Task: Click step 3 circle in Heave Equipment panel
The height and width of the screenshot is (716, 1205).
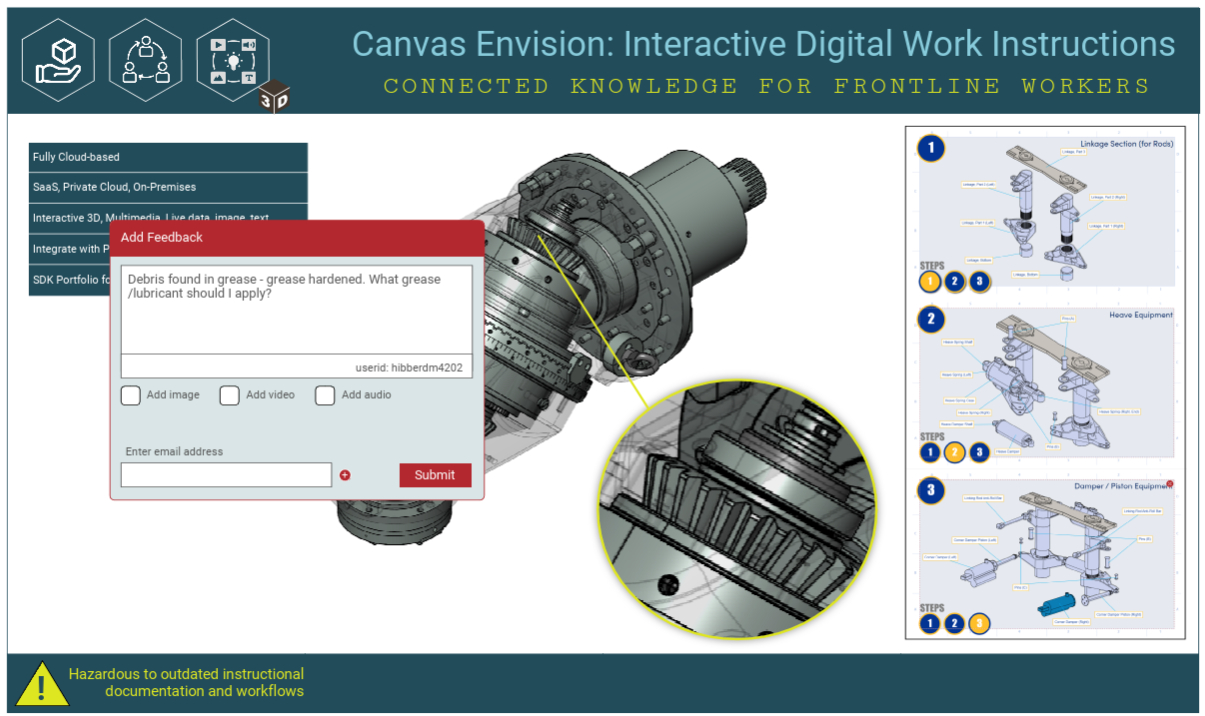Action: 980,453
